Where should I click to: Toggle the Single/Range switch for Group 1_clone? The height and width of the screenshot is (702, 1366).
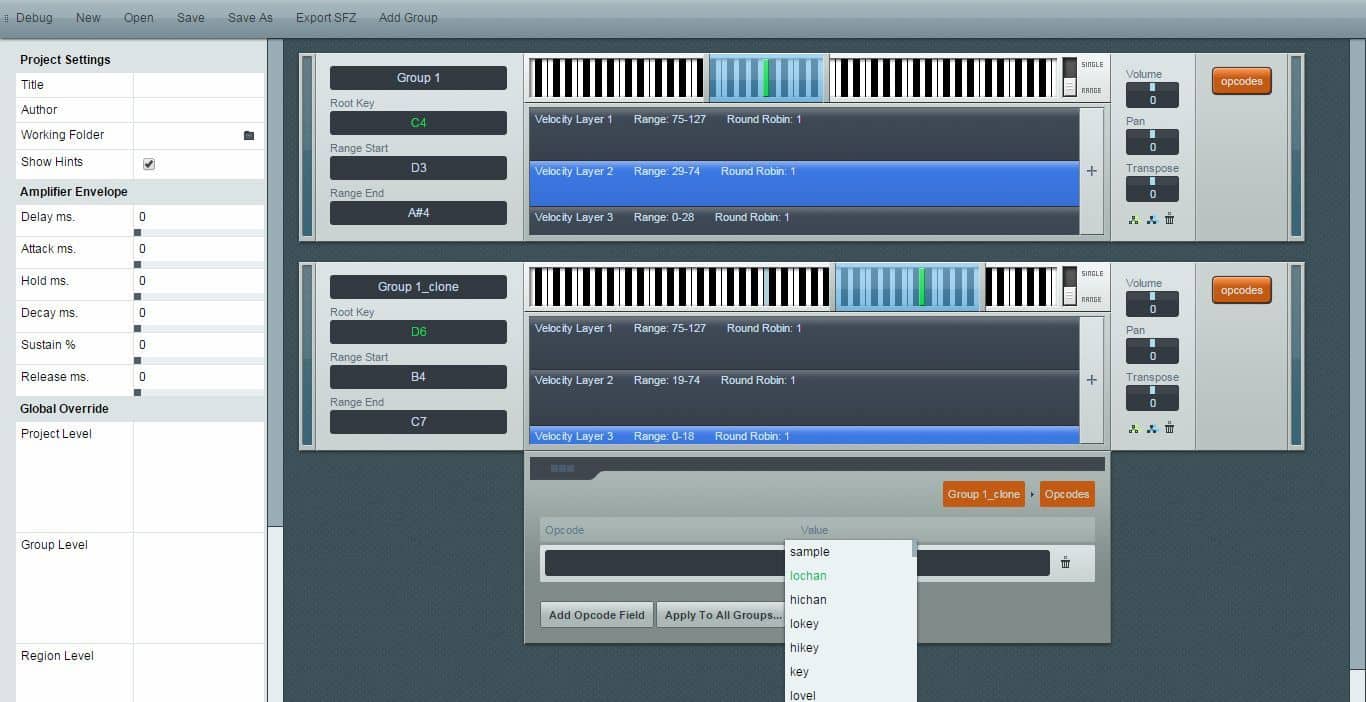point(1069,286)
